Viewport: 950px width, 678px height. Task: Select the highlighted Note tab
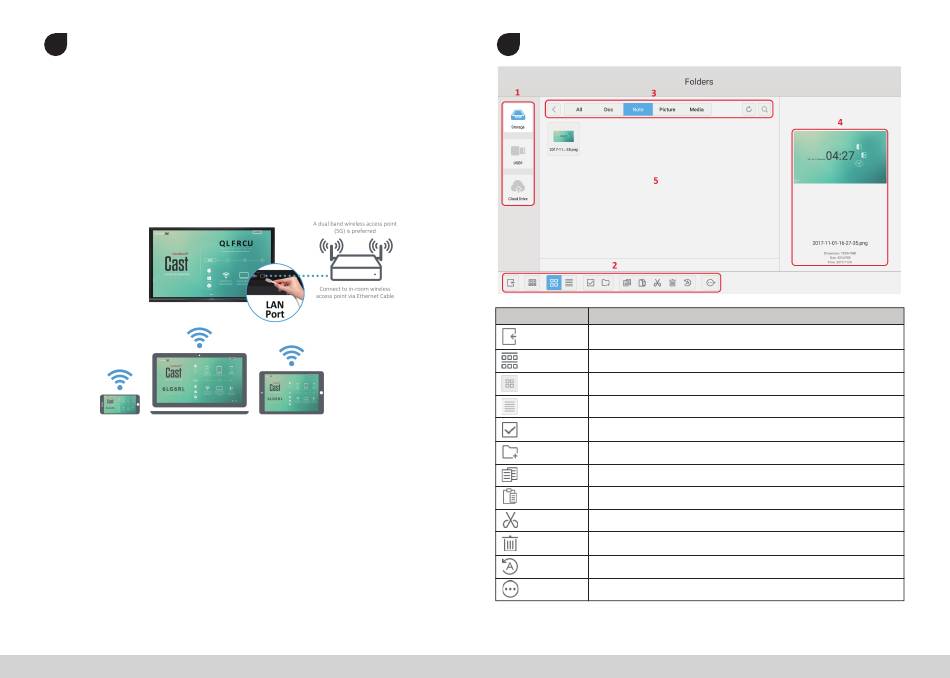click(x=638, y=110)
